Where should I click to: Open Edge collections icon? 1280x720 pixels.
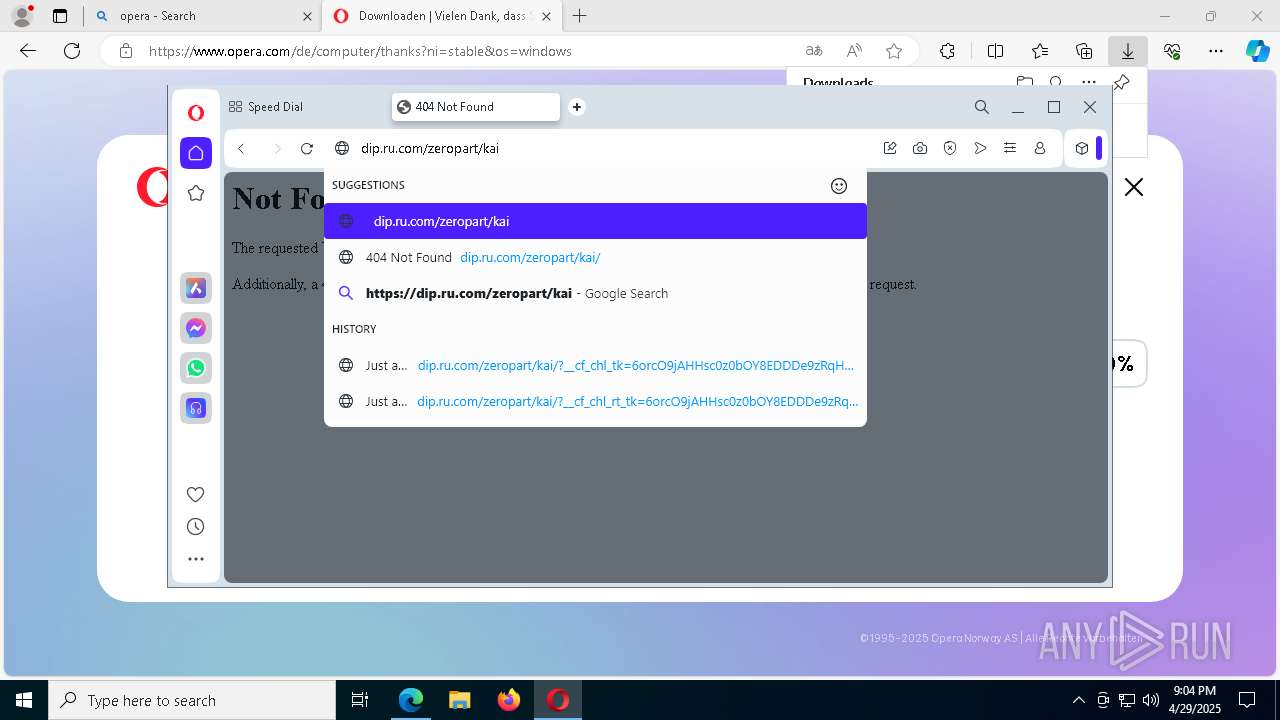[1084, 51]
